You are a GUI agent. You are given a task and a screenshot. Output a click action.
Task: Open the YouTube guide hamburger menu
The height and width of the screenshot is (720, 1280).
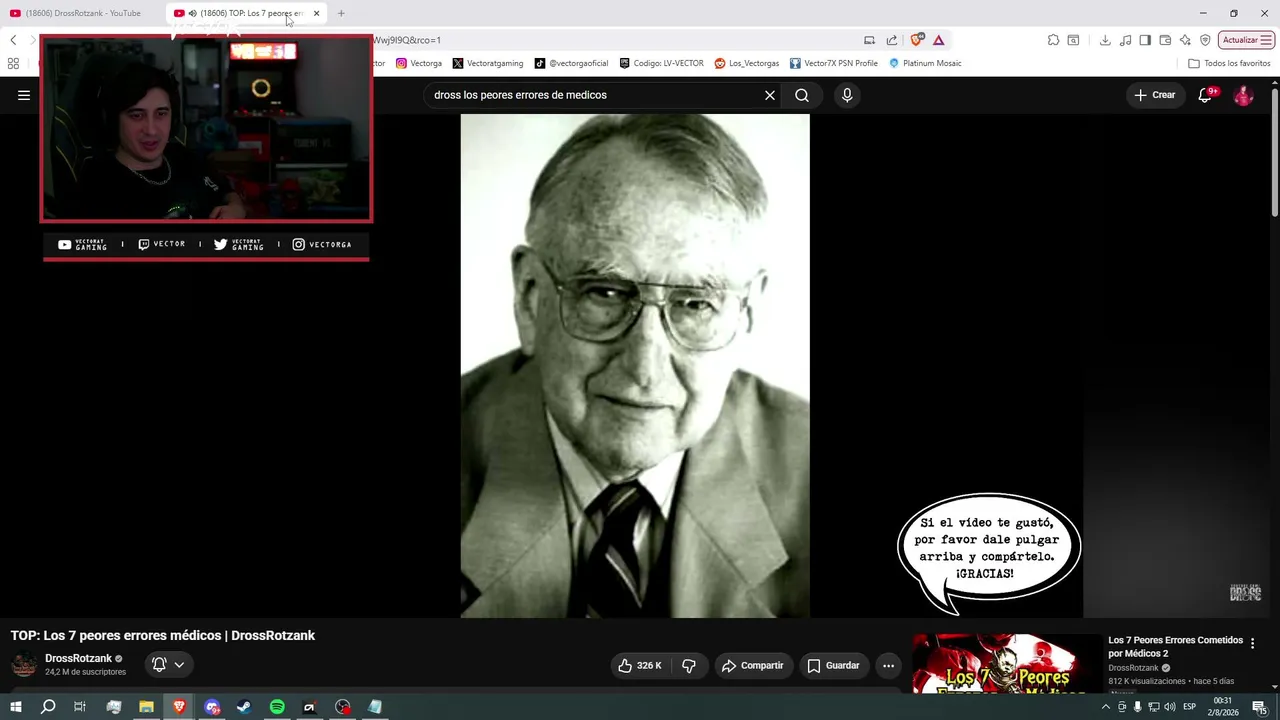[x=24, y=95]
